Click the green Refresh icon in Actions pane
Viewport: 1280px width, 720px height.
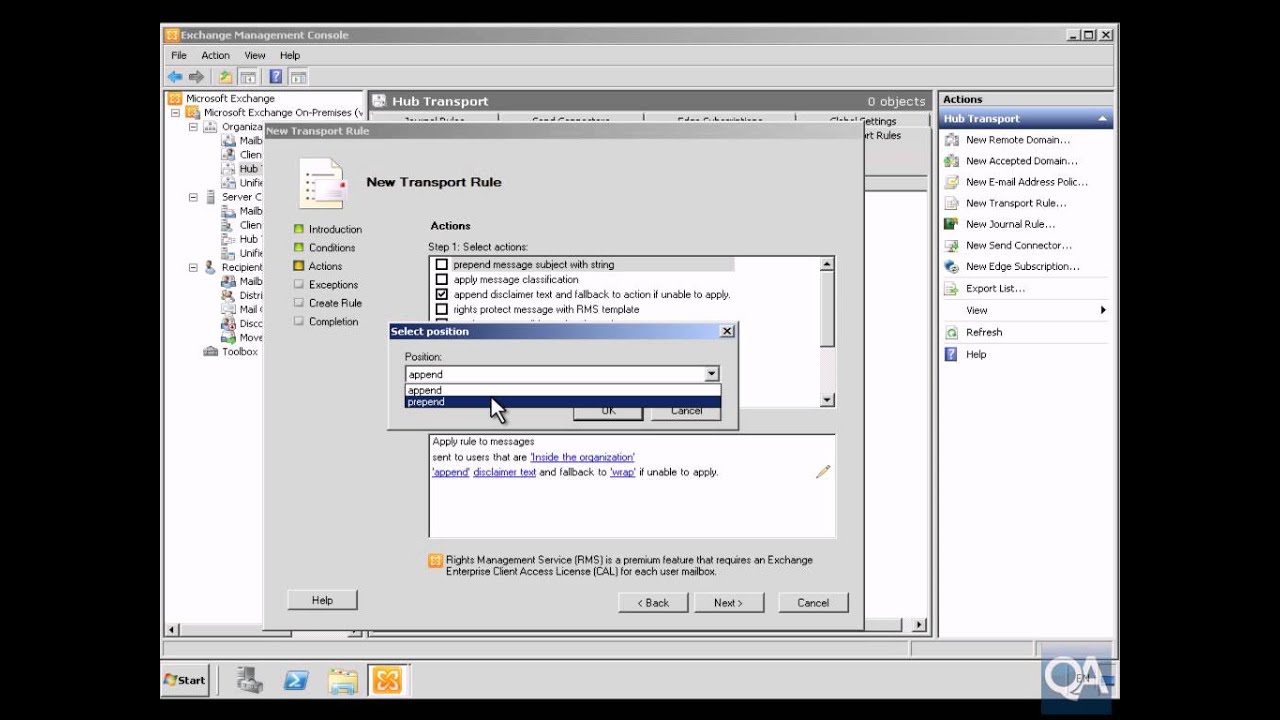[x=952, y=332]
